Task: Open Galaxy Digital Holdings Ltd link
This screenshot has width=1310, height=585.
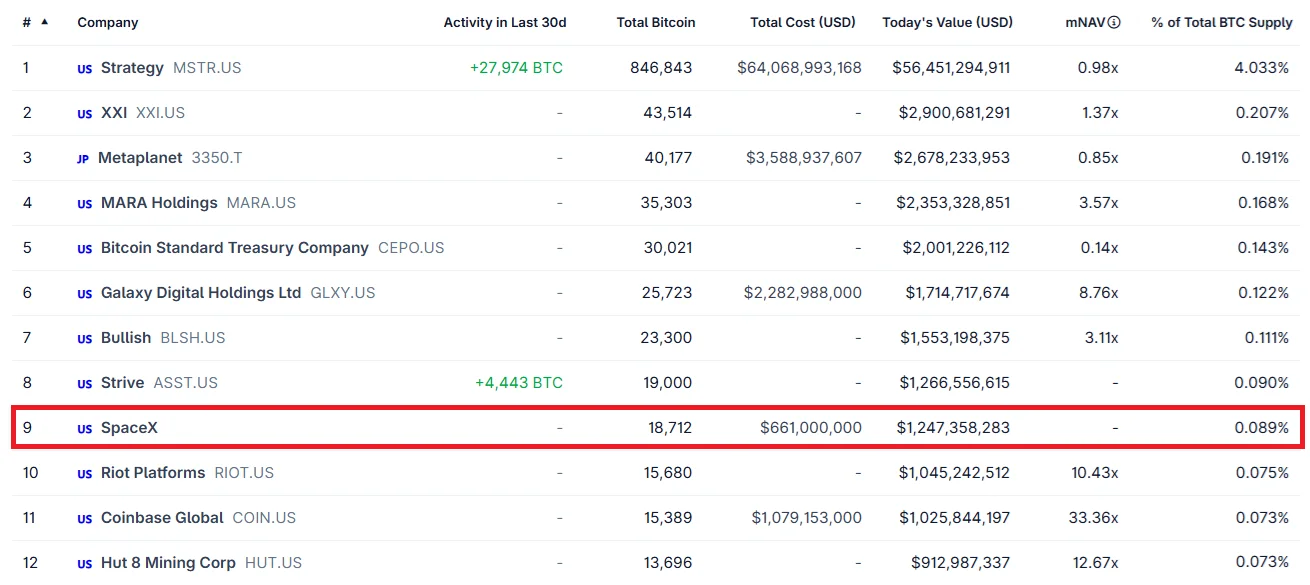Action: pyautogui.click(x=201, y=293)
